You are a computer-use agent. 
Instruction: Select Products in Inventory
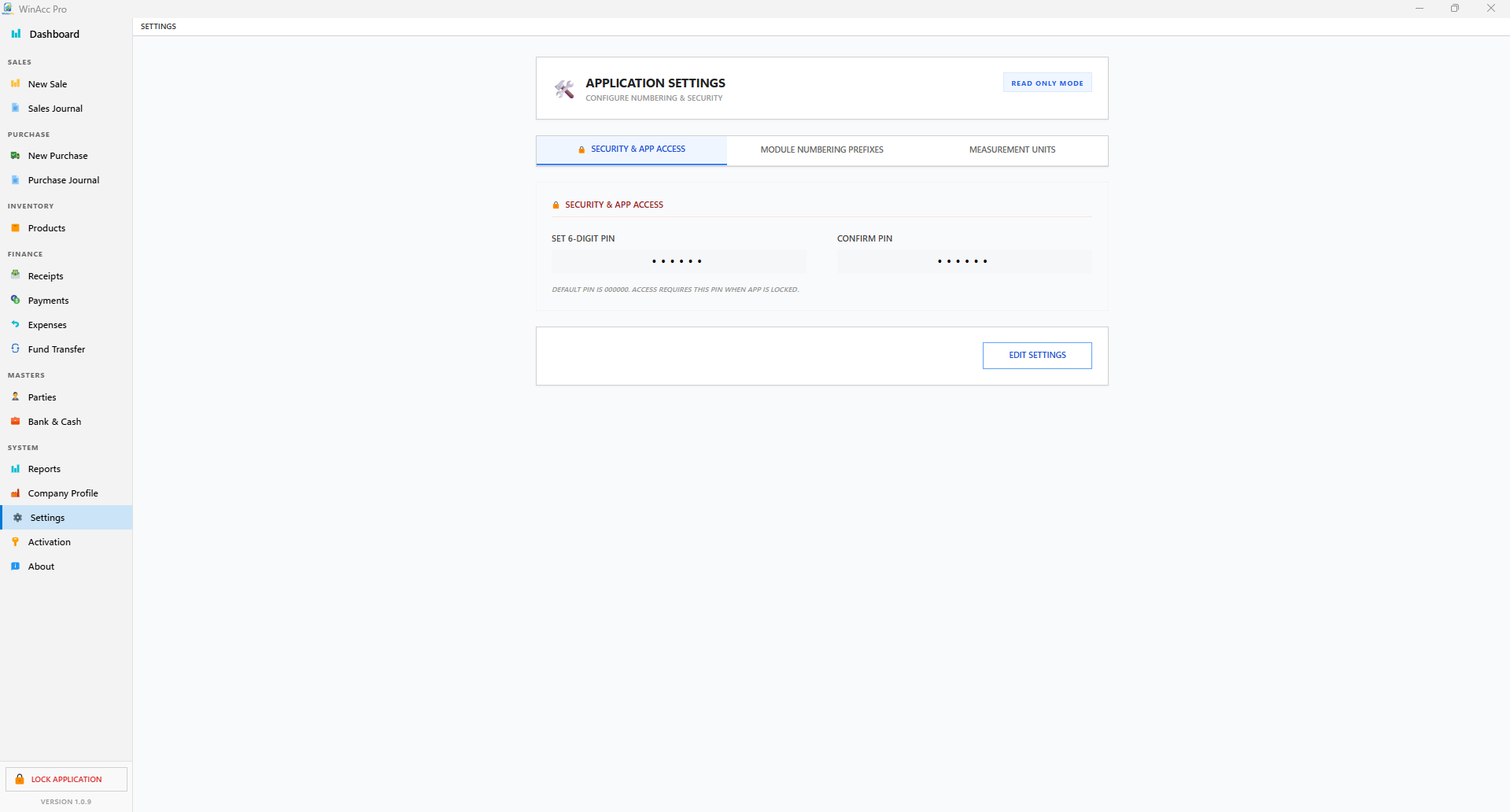(66, 227)
